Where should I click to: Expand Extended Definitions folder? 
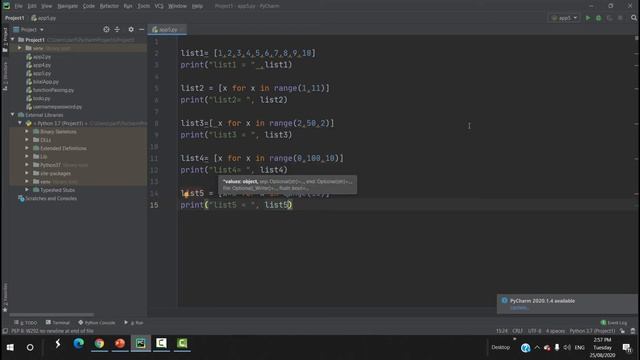[x=27, y=148]
